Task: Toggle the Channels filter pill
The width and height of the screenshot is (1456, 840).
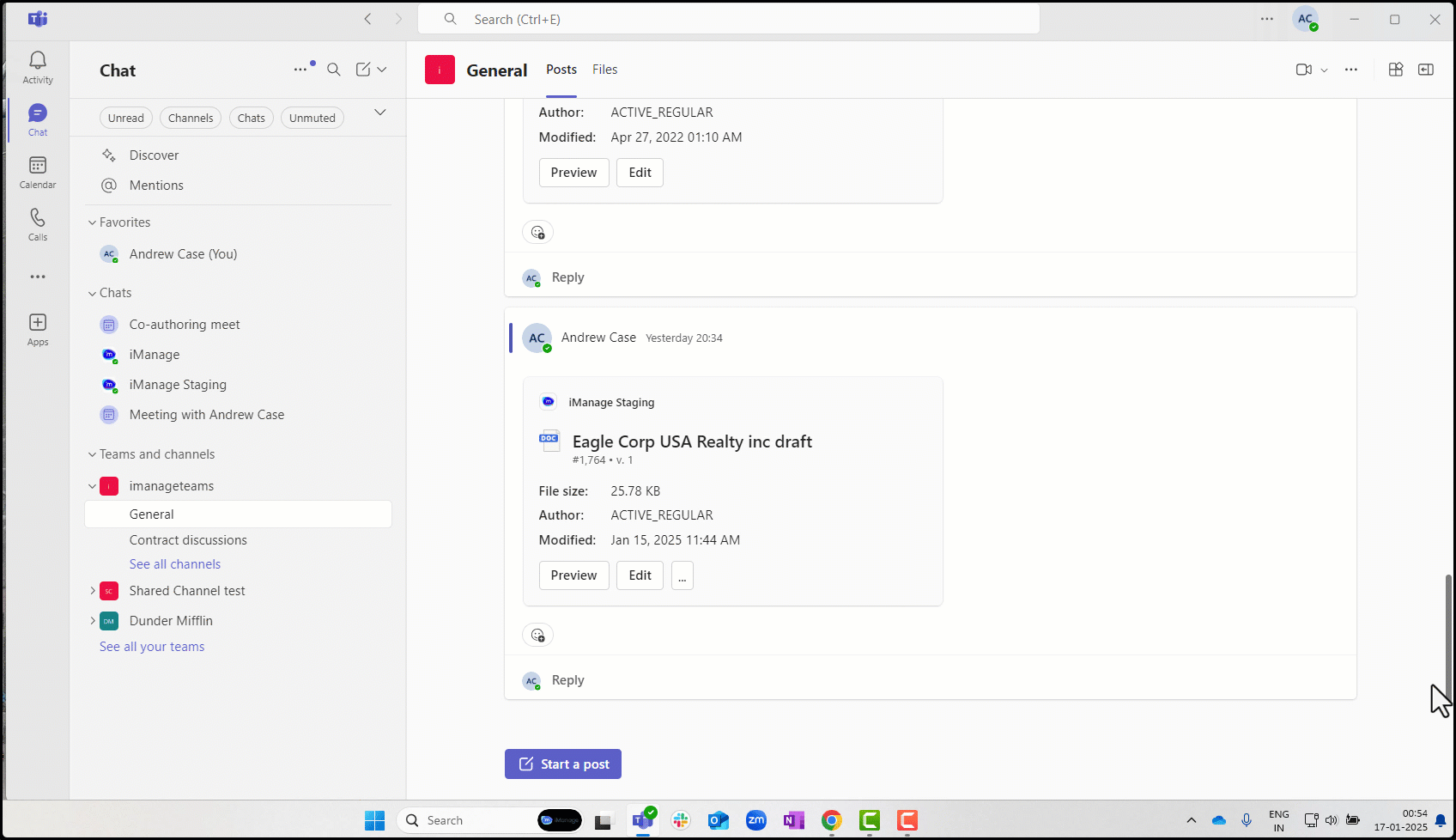Action: pyautogui.click(x=190, y=118)
